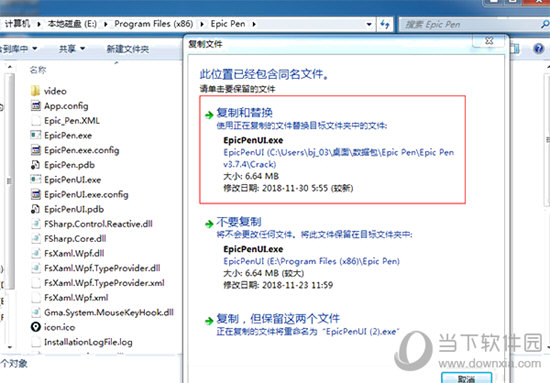Go to 本地磁盘 (E:) in the breadcrumb
The width and height of the screenshot is (550, 383).
click(72, 24)
